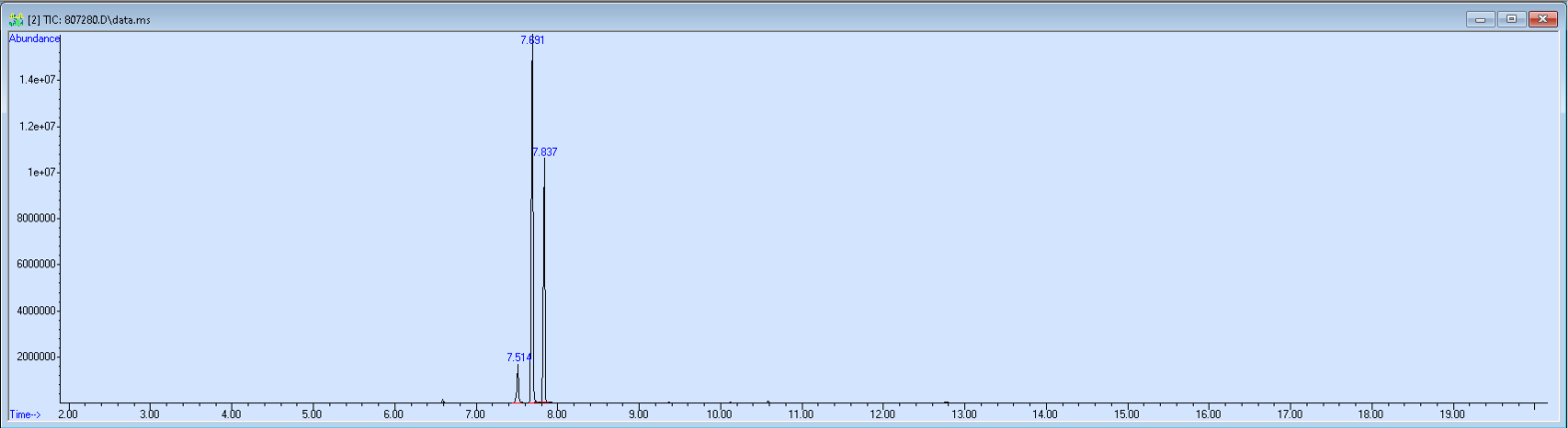Image resolution: width=1568 pixels, height=428 pixels.
Task: Click the 12.00 time axis label
Action: pos(882,414)
